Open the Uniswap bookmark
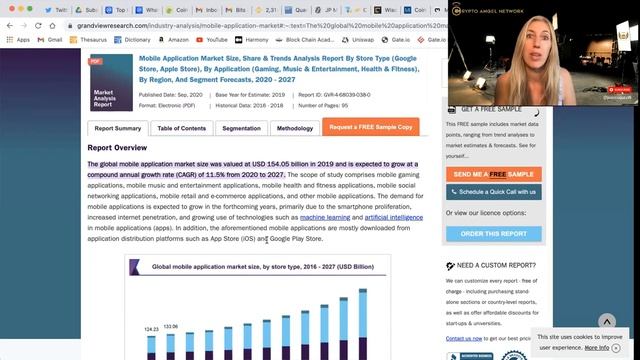This screenshot has width=640, height=360. coord(358,40)
